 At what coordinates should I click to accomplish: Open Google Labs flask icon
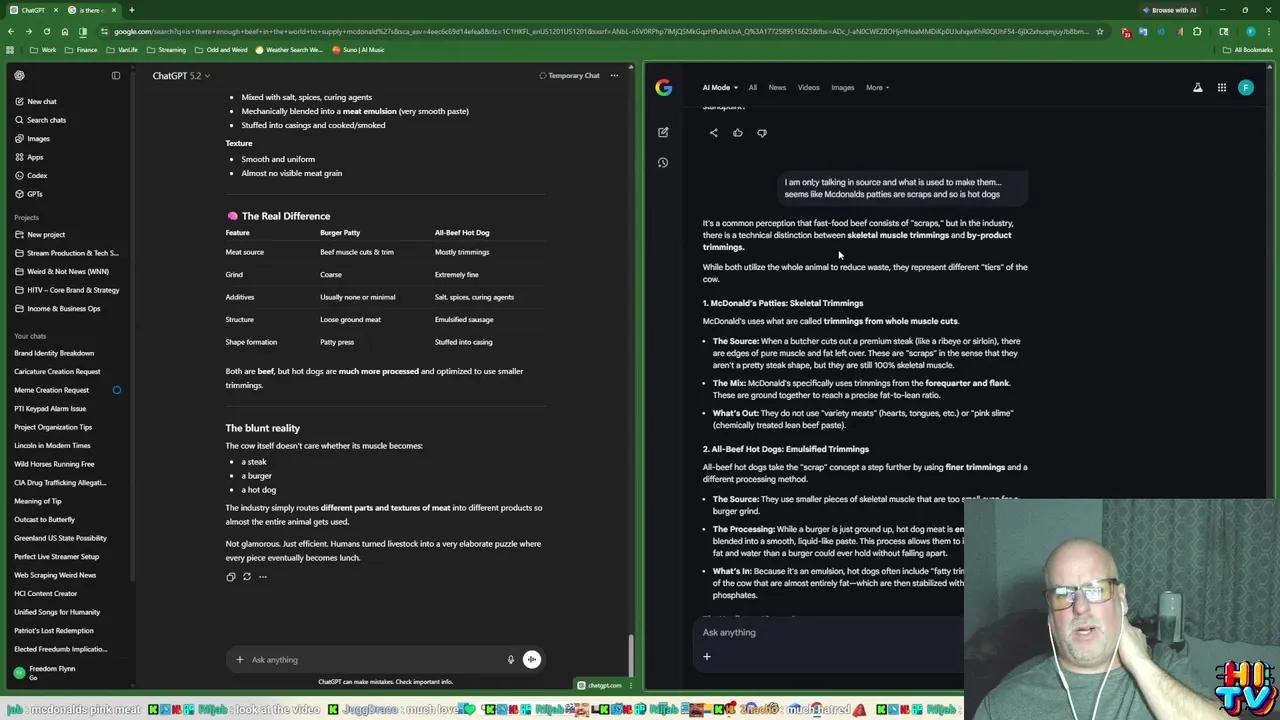(x=1197, y=87)
